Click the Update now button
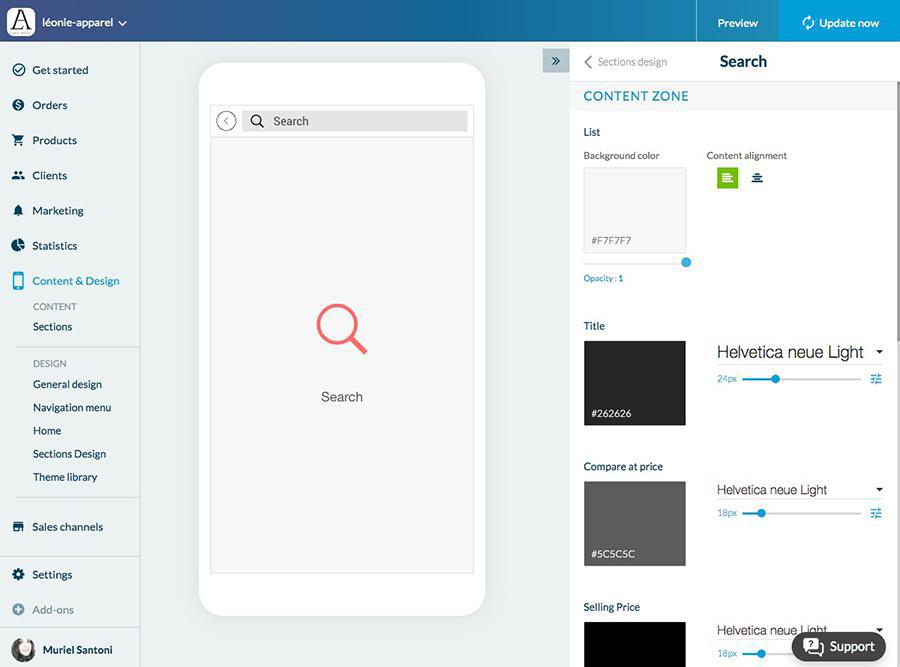The width and height of the screenshot is (900, 667). 840,22
